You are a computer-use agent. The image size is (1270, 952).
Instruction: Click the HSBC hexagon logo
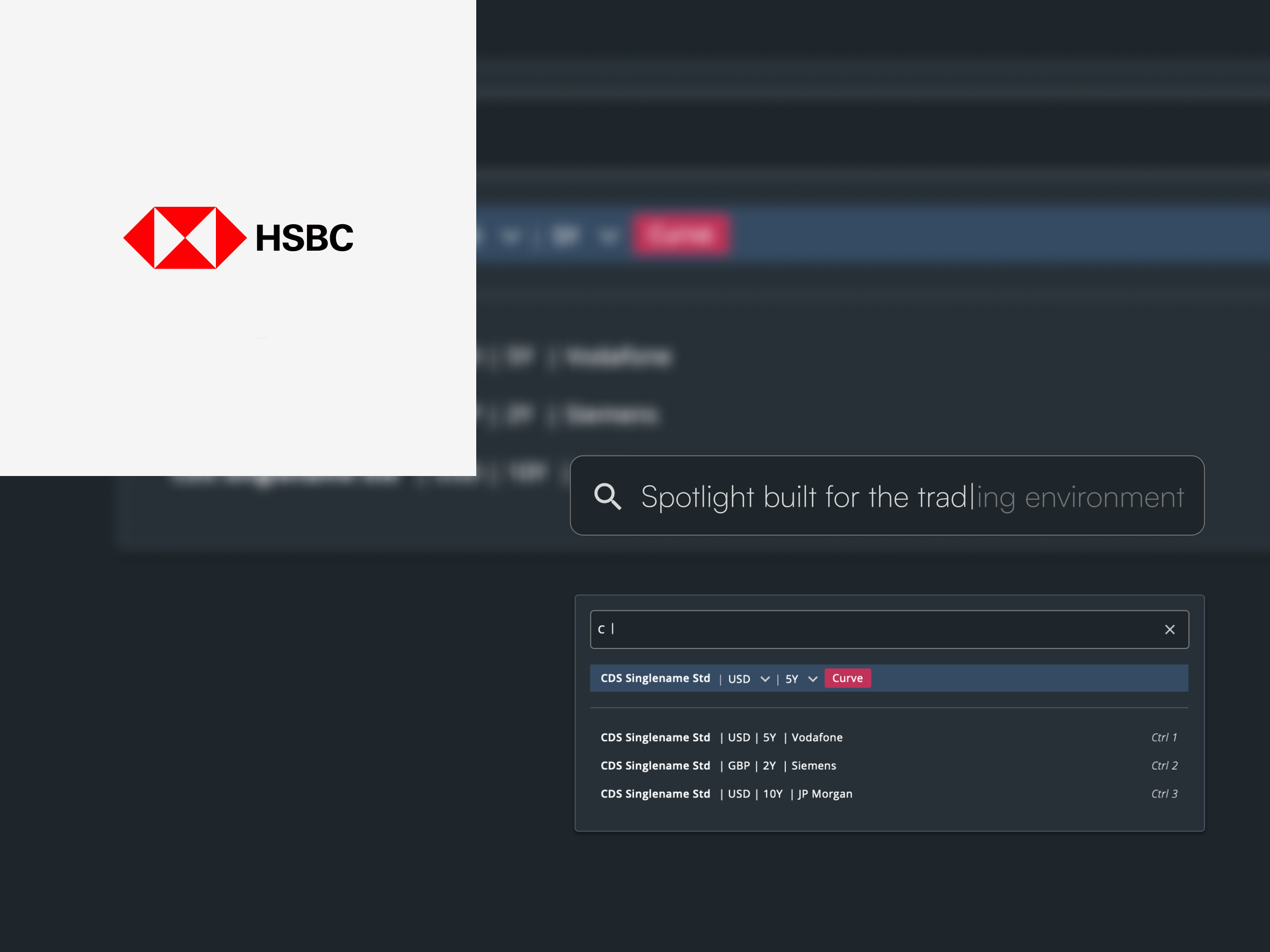point(185,237)
